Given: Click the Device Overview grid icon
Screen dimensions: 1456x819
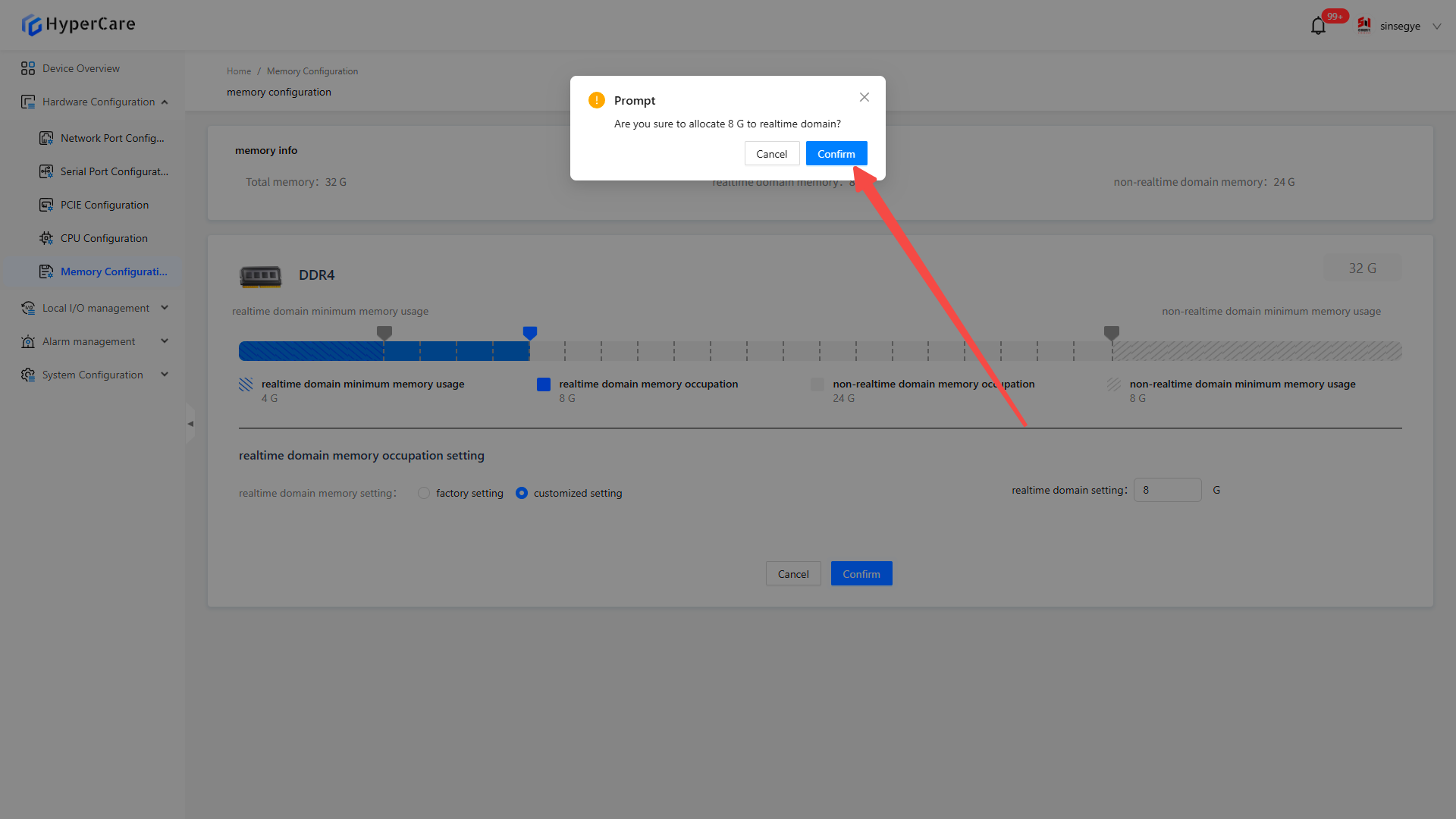Looking at the screenshot, I should pyautogui.click(x=28, y=68).
